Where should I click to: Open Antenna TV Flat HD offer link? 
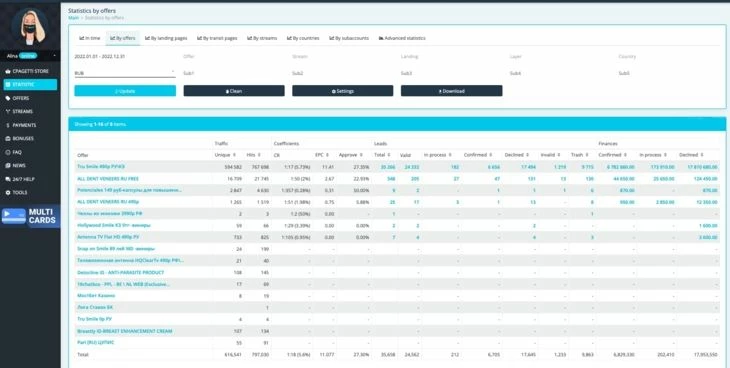click(108, 237)
